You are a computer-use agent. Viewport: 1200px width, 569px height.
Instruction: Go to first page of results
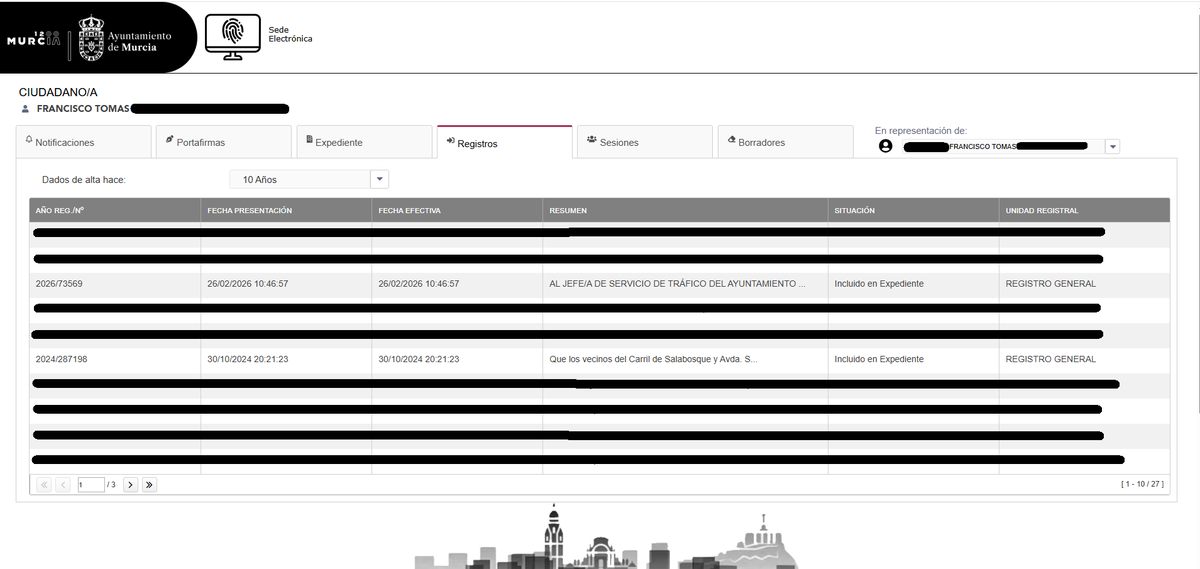pyautogui.click(x=44, y=484)
